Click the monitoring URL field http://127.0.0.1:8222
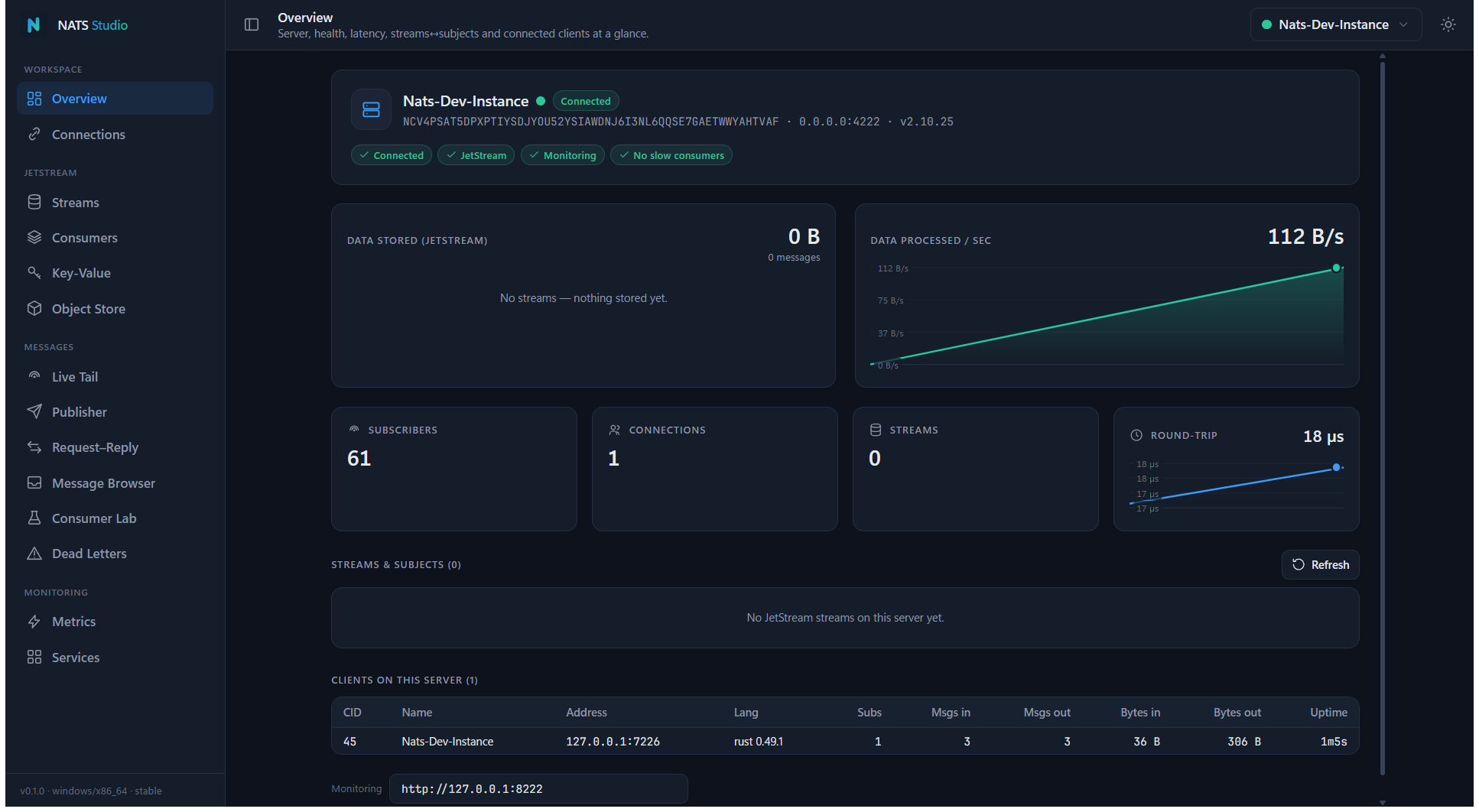 pyautogui.click(x=538, y=789)
